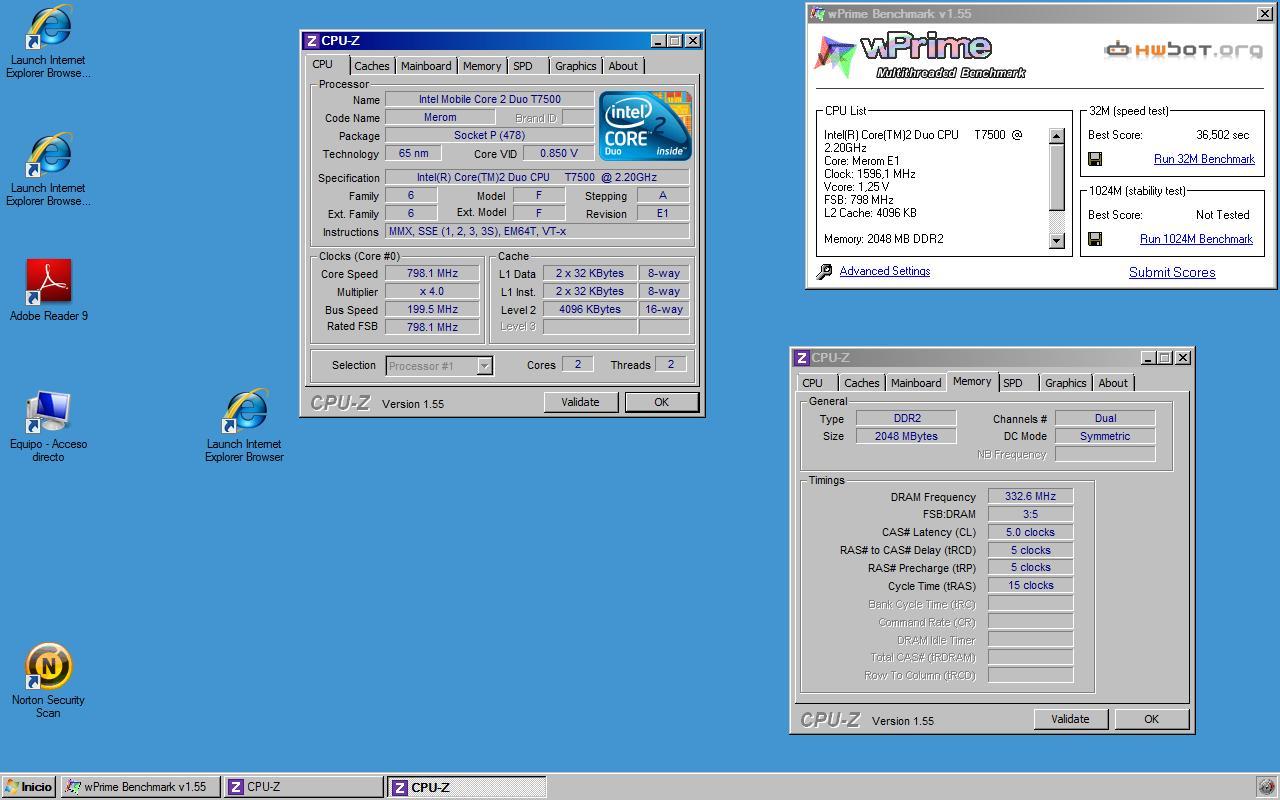This screenshot has width=1280, height=800.
Task: Click the Level 2 cache 4096 KBytes value
Action: (590, 309)
